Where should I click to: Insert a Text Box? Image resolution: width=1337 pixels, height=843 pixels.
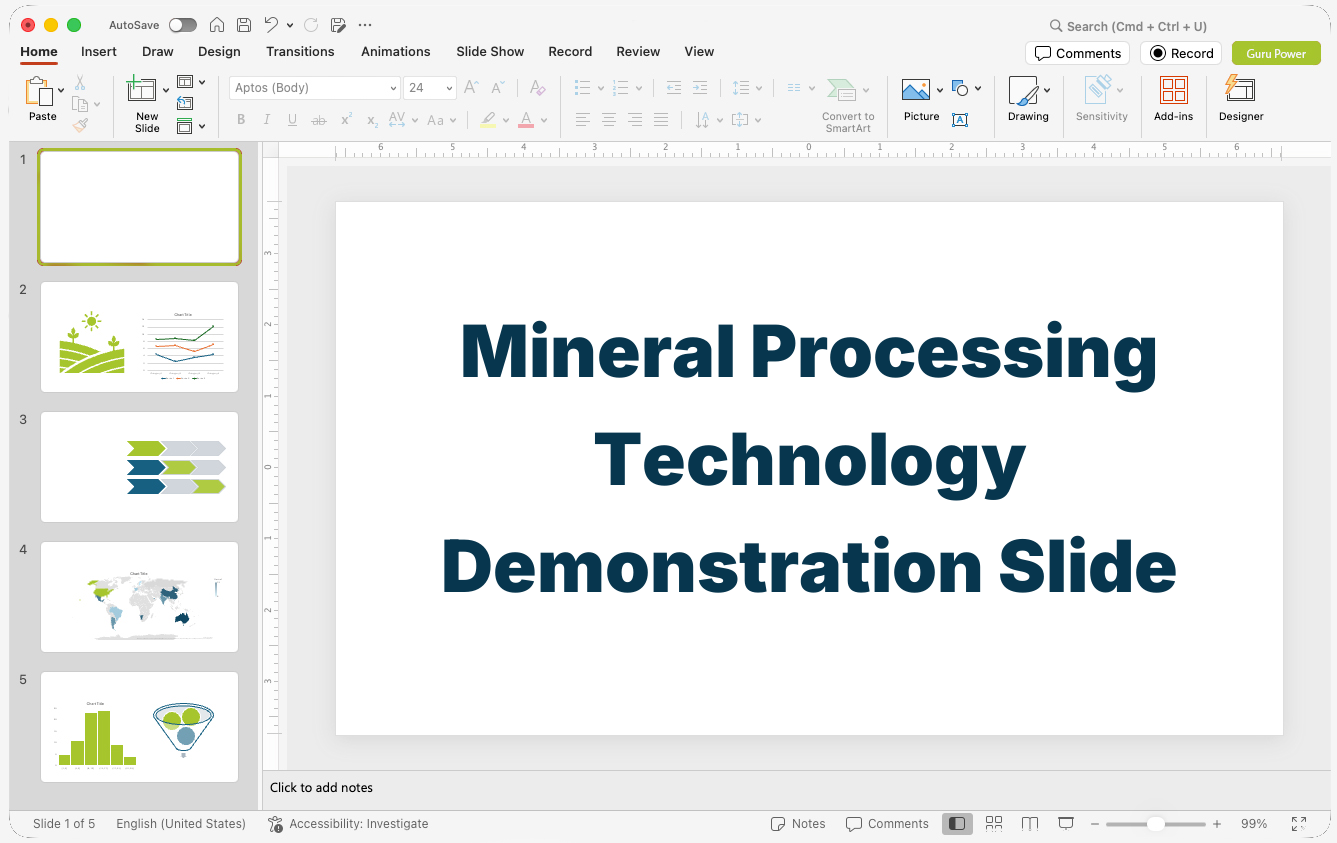point(960,120)
